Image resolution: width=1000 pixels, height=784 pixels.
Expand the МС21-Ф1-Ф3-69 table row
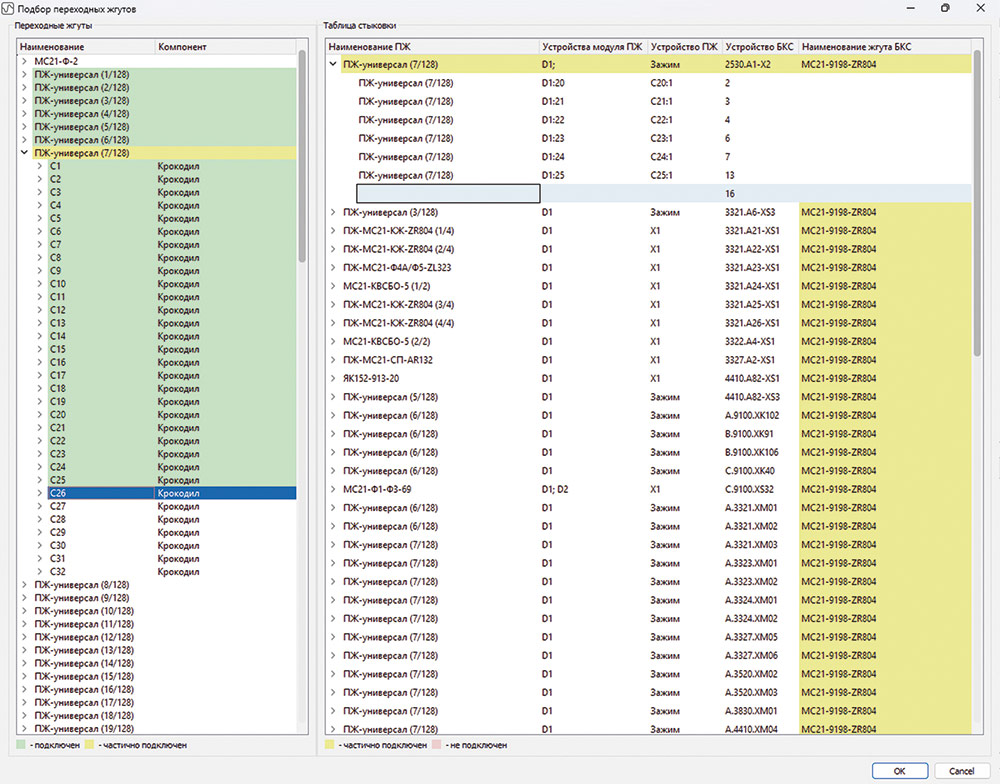(x=333, y=489)
